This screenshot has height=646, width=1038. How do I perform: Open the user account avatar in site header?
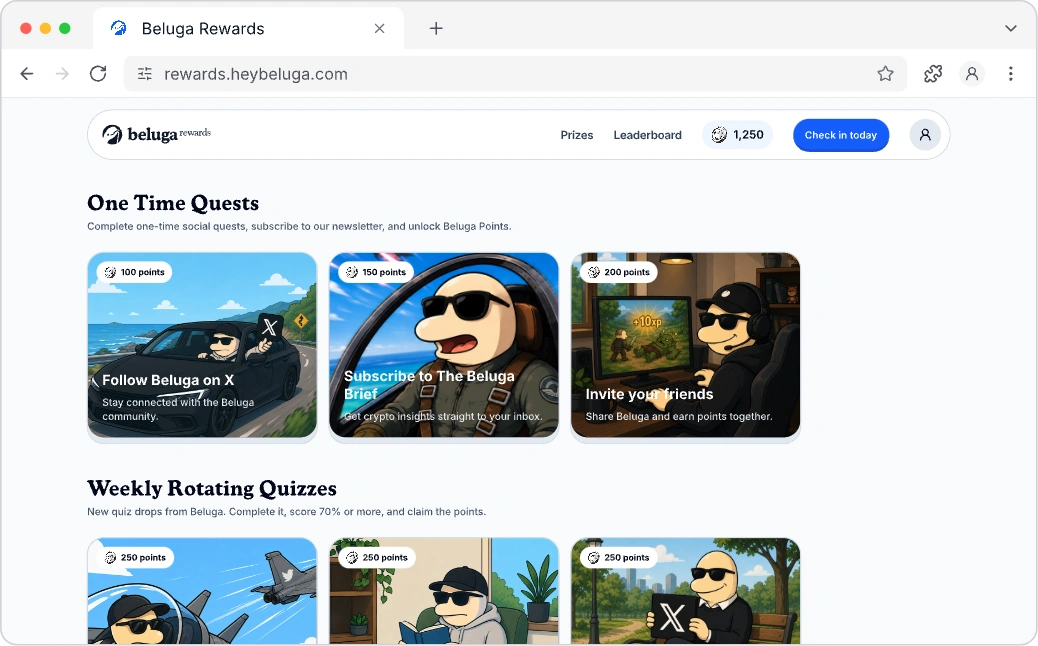(x=925, y=135)
